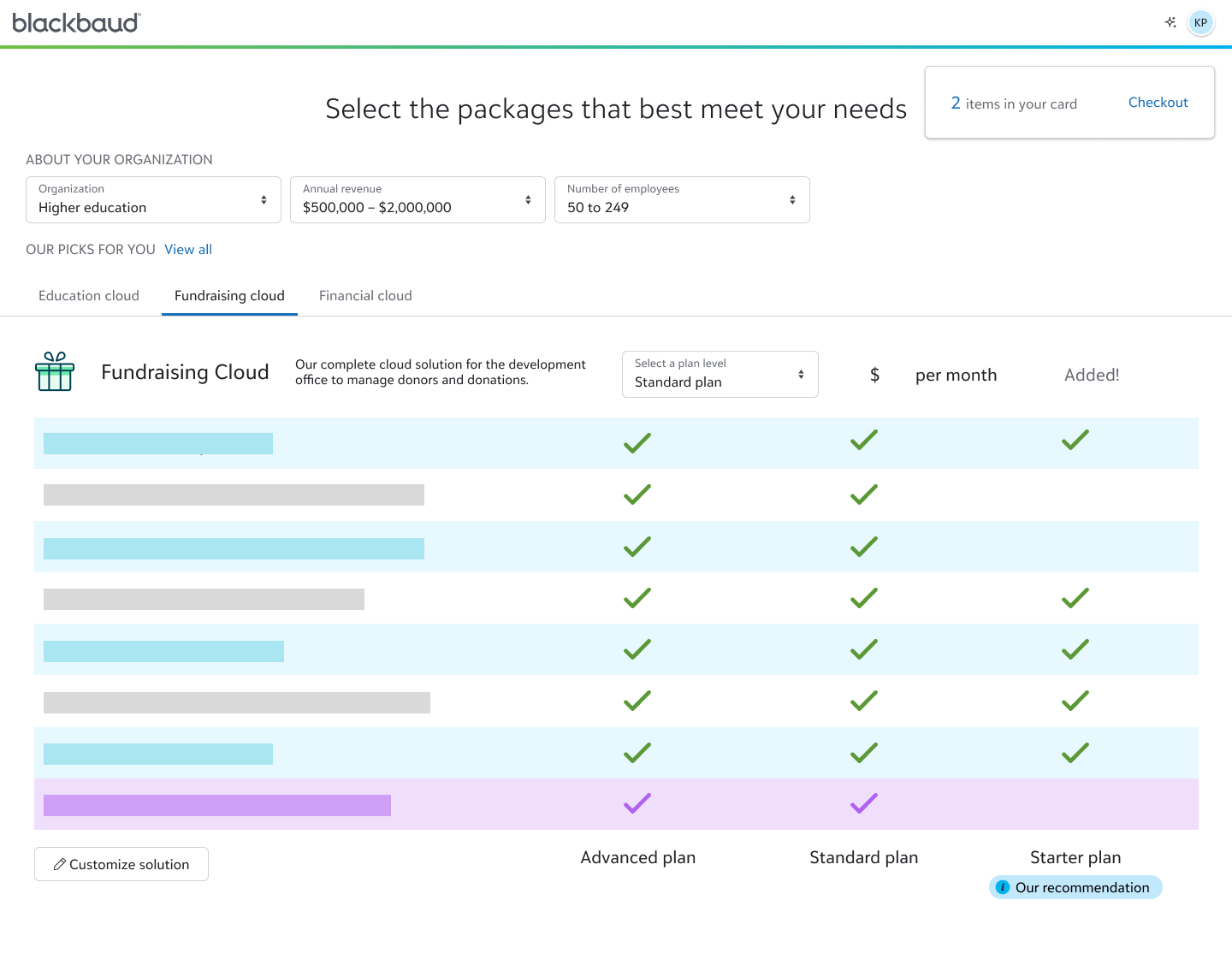Click the dollar sign price symbol
The height and width of the screenshot is (959, 1232).
pyautogui.click(x=874, y=375)
